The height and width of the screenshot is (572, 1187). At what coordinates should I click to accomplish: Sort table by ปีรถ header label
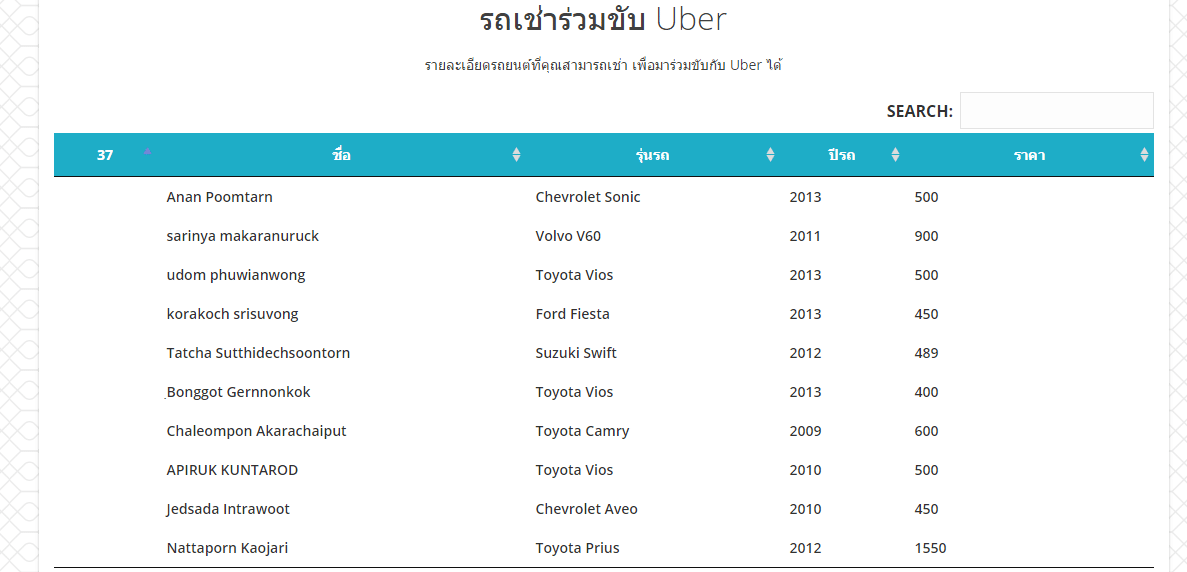coord(841,155)
